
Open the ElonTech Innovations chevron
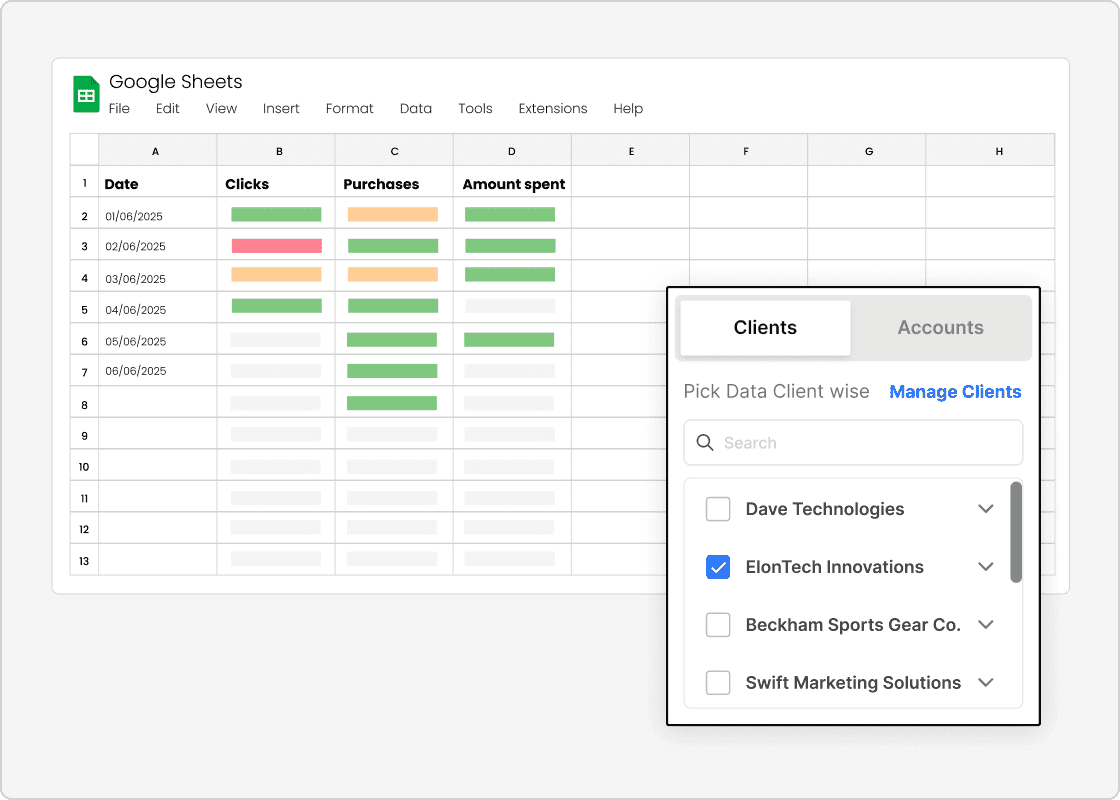pos(986,567)
